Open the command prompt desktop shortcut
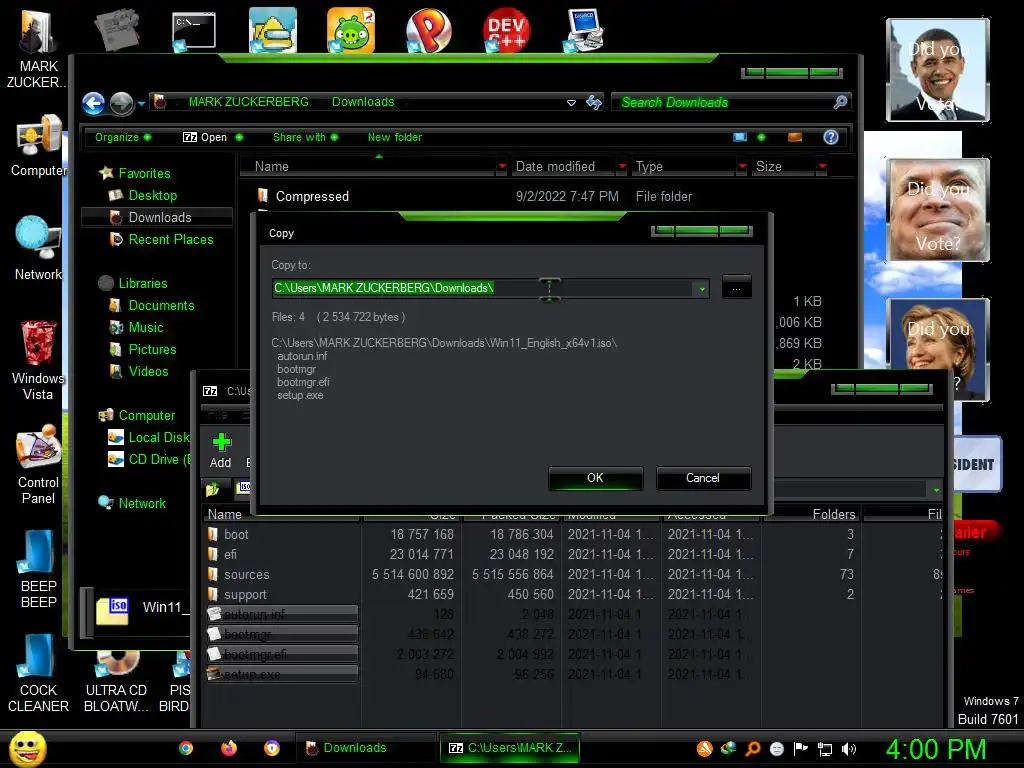The width and height of the screenshot is (1024, 768). click(193, 31)
